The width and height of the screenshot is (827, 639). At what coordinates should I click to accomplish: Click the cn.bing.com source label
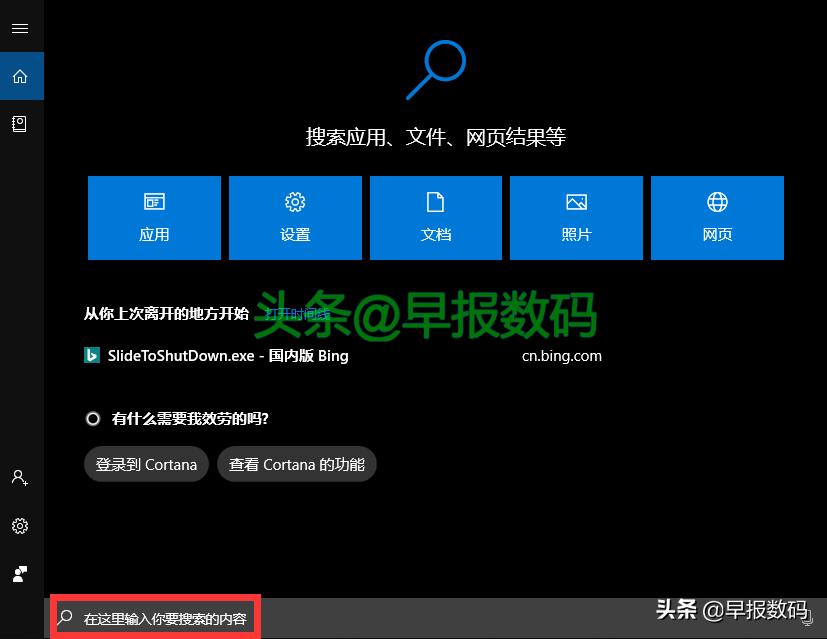pyautogui.click(x=562, y=355)
